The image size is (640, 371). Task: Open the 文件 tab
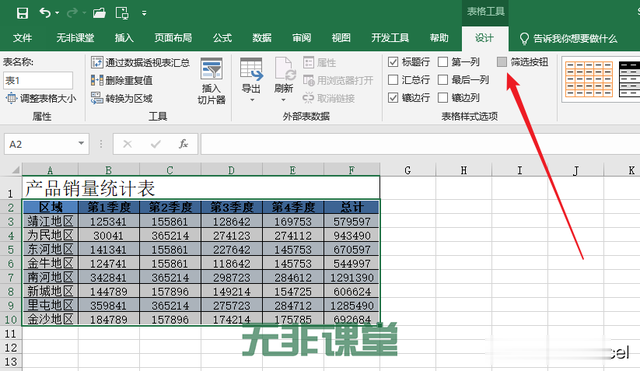pos(22,38)
